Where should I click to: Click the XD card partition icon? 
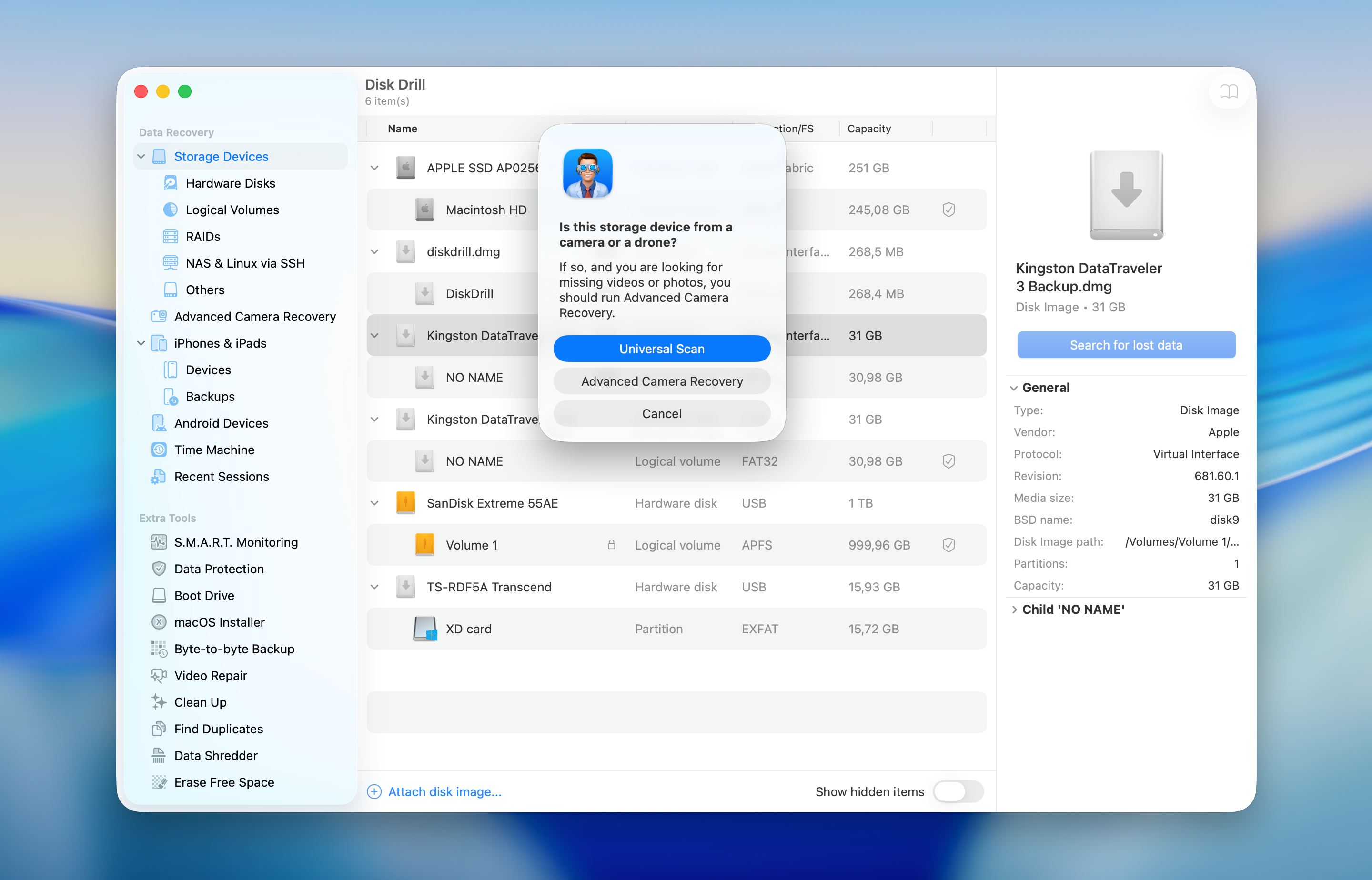pos(425,629)
